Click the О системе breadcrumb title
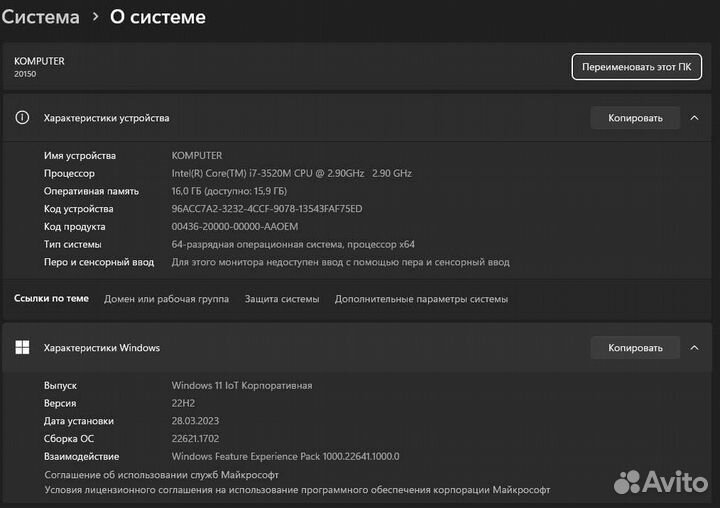The image size is (720, 508). pyautogui.click(x=158, y=17)
